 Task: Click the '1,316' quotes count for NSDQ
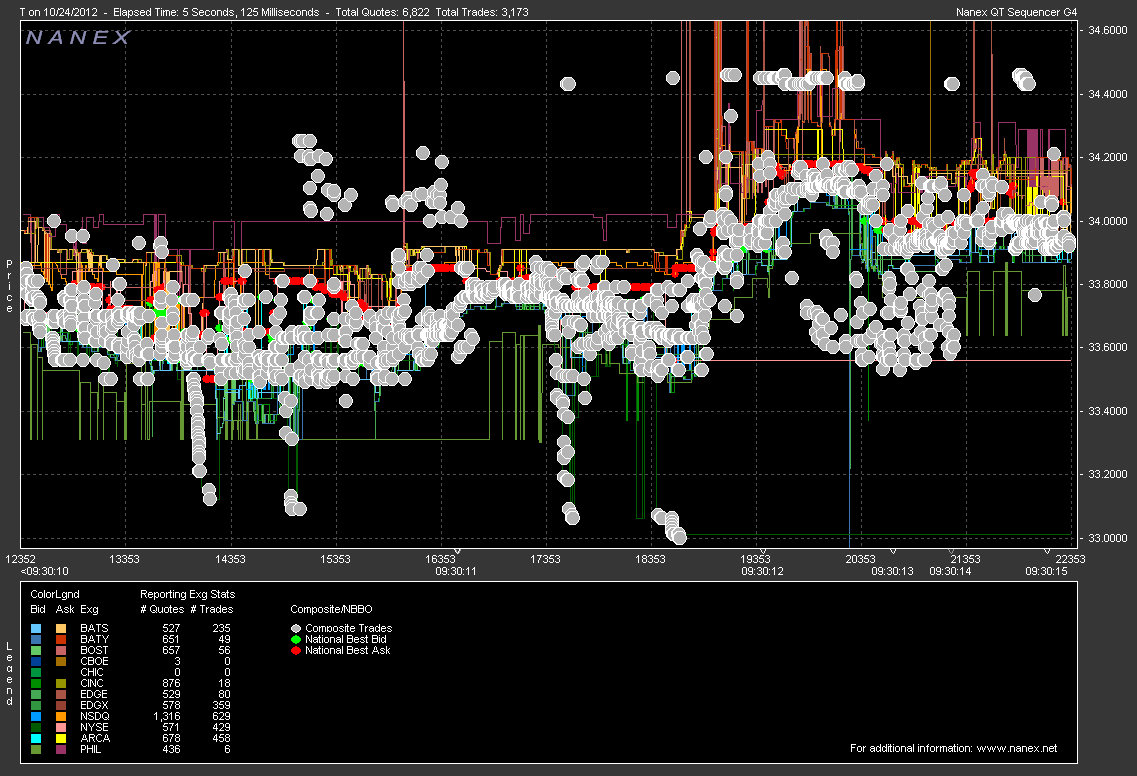[167, 717]
